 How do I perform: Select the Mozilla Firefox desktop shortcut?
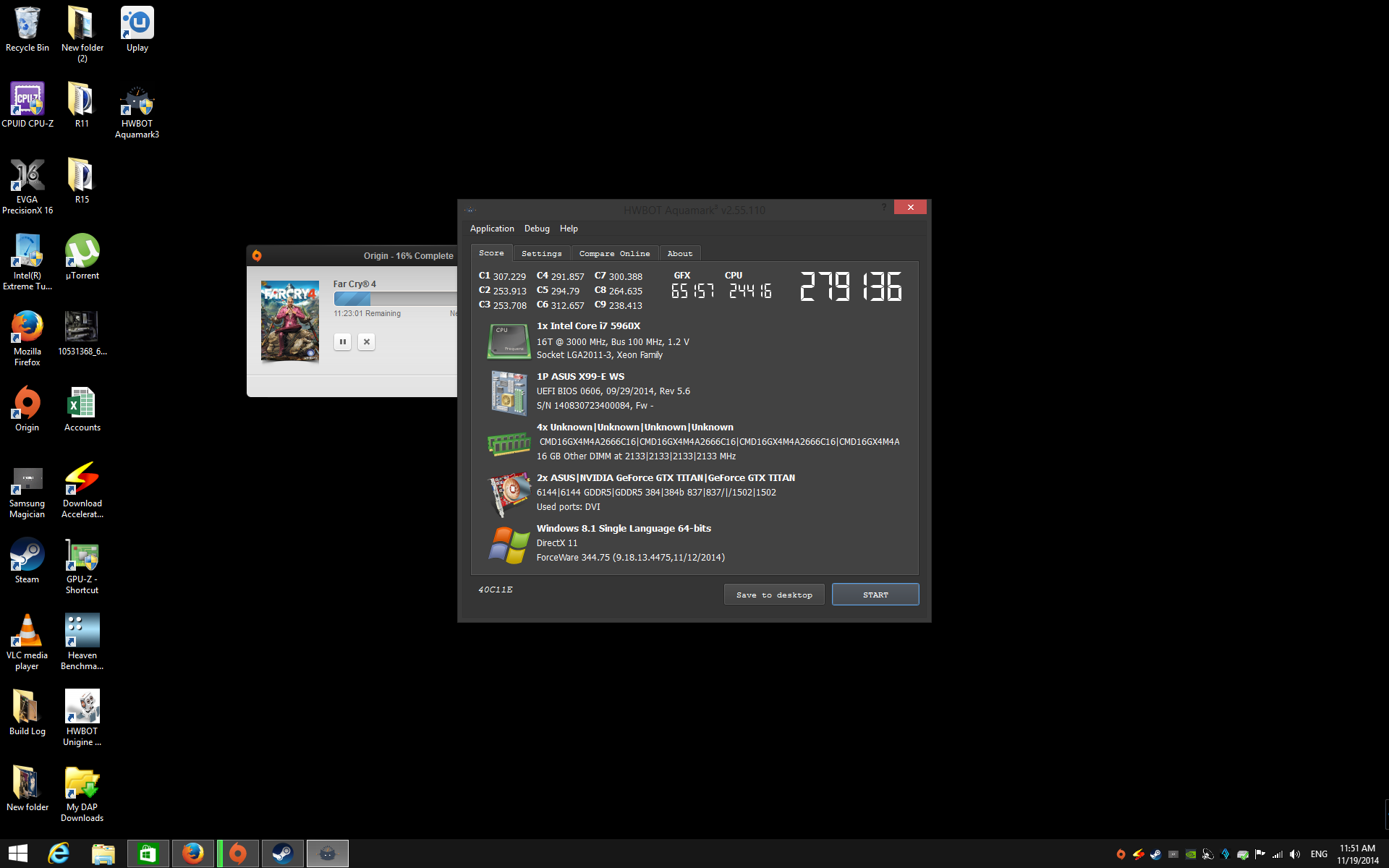coord(27,338)
